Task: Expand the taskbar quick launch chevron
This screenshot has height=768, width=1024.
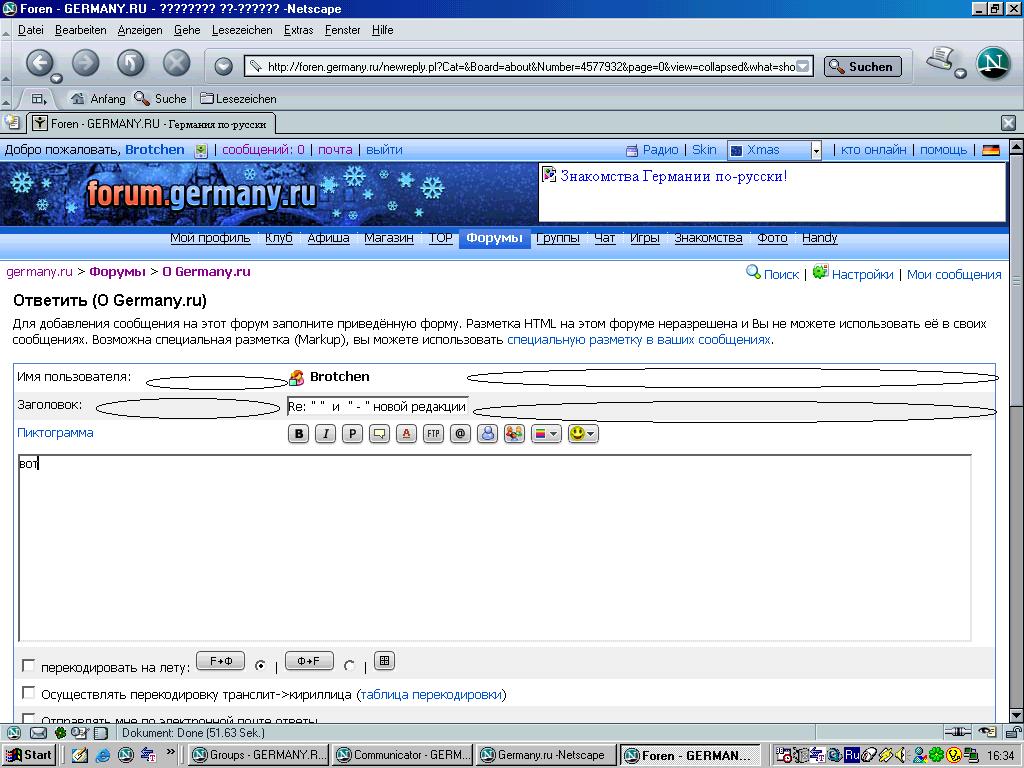Action: (170, 752)
